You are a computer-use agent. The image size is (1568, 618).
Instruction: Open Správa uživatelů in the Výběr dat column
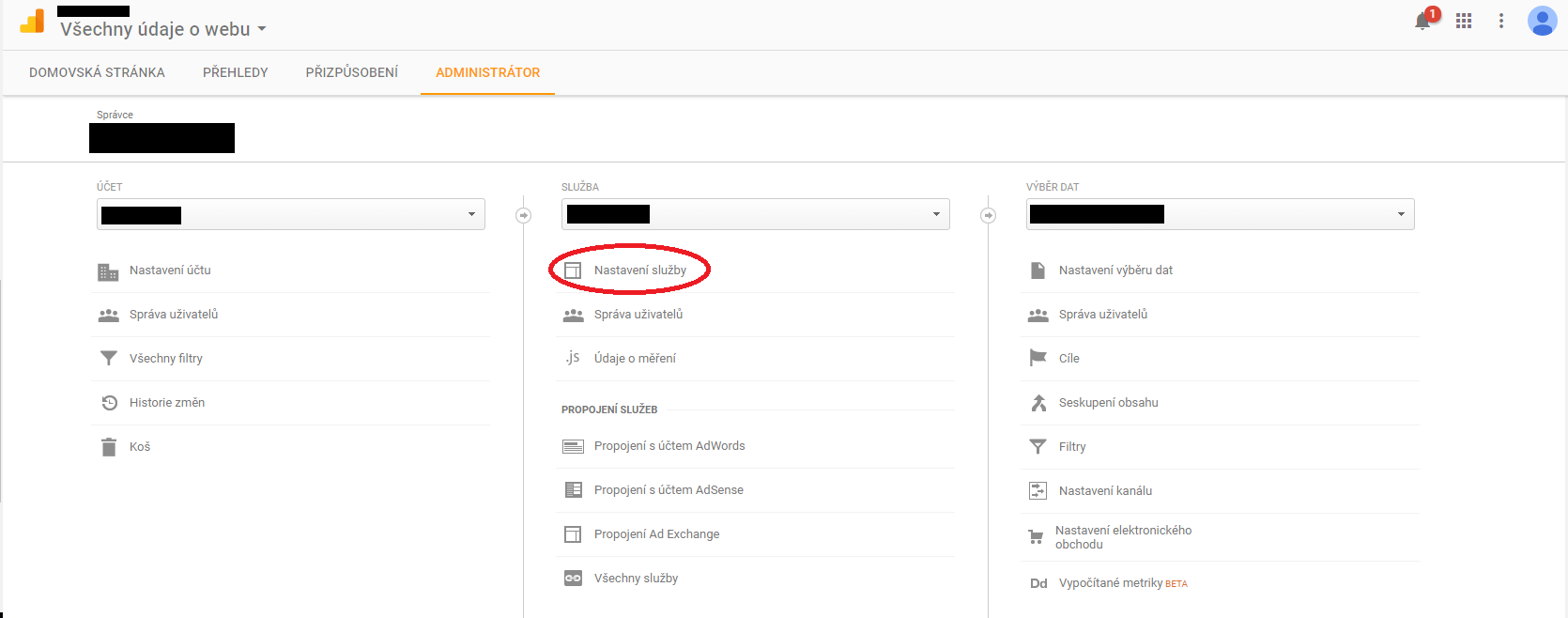coord(1103,315)
